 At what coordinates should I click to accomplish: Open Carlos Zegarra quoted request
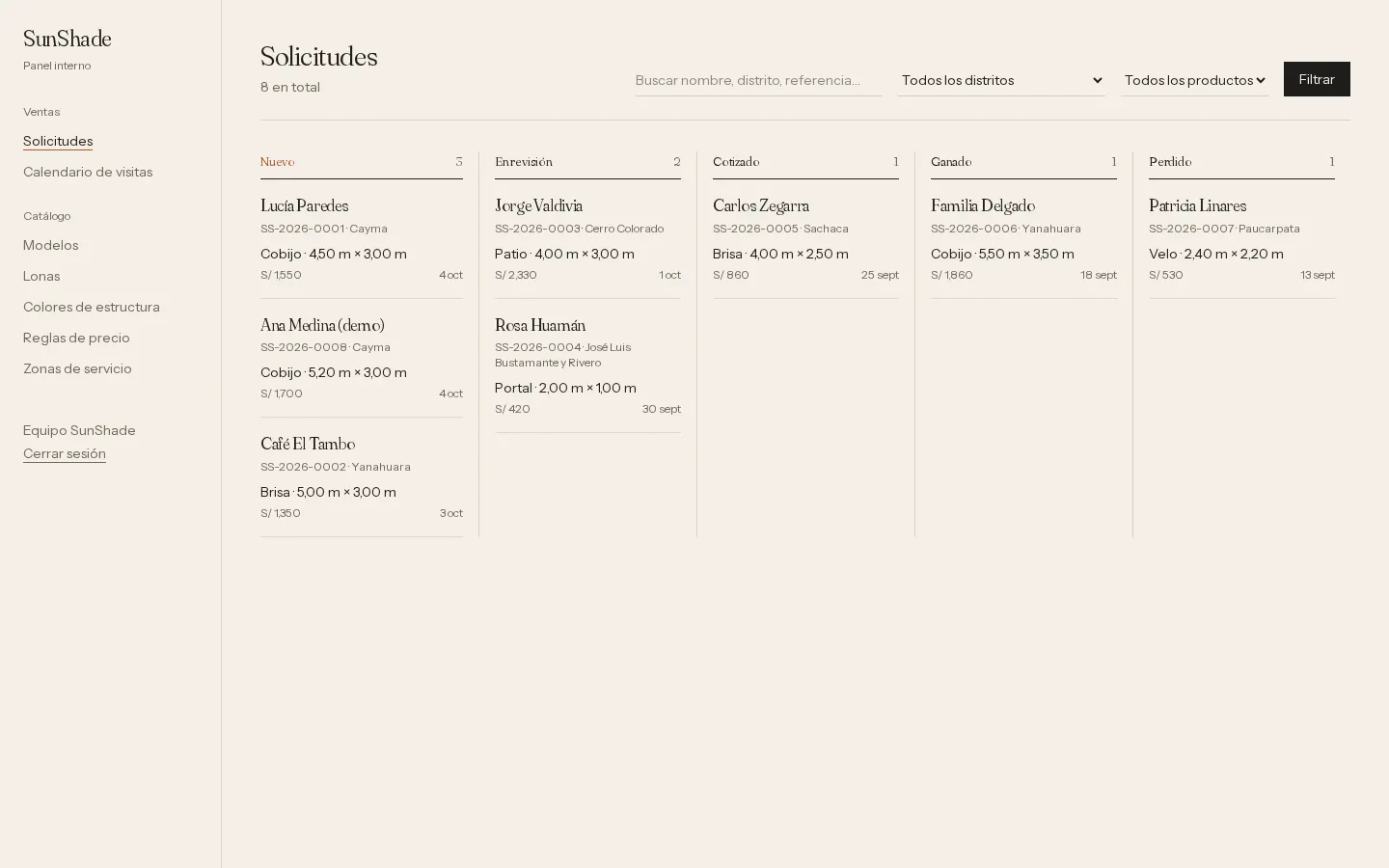click(x=805, y=239)
